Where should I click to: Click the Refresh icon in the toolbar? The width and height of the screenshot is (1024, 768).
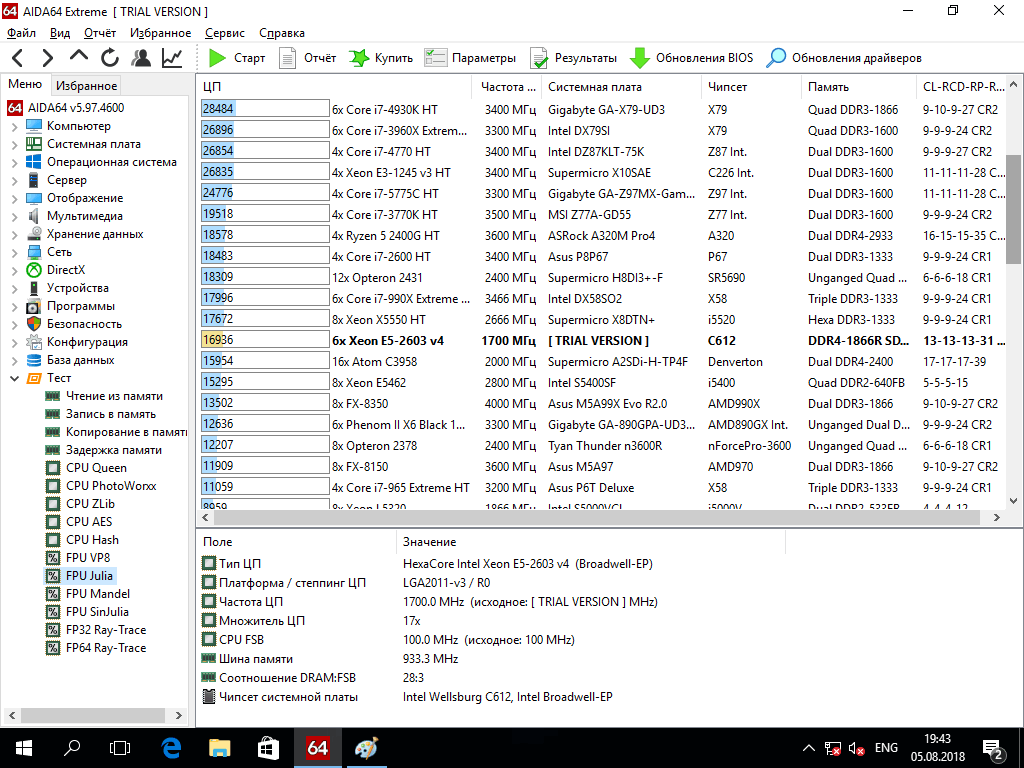pos(110,58)
